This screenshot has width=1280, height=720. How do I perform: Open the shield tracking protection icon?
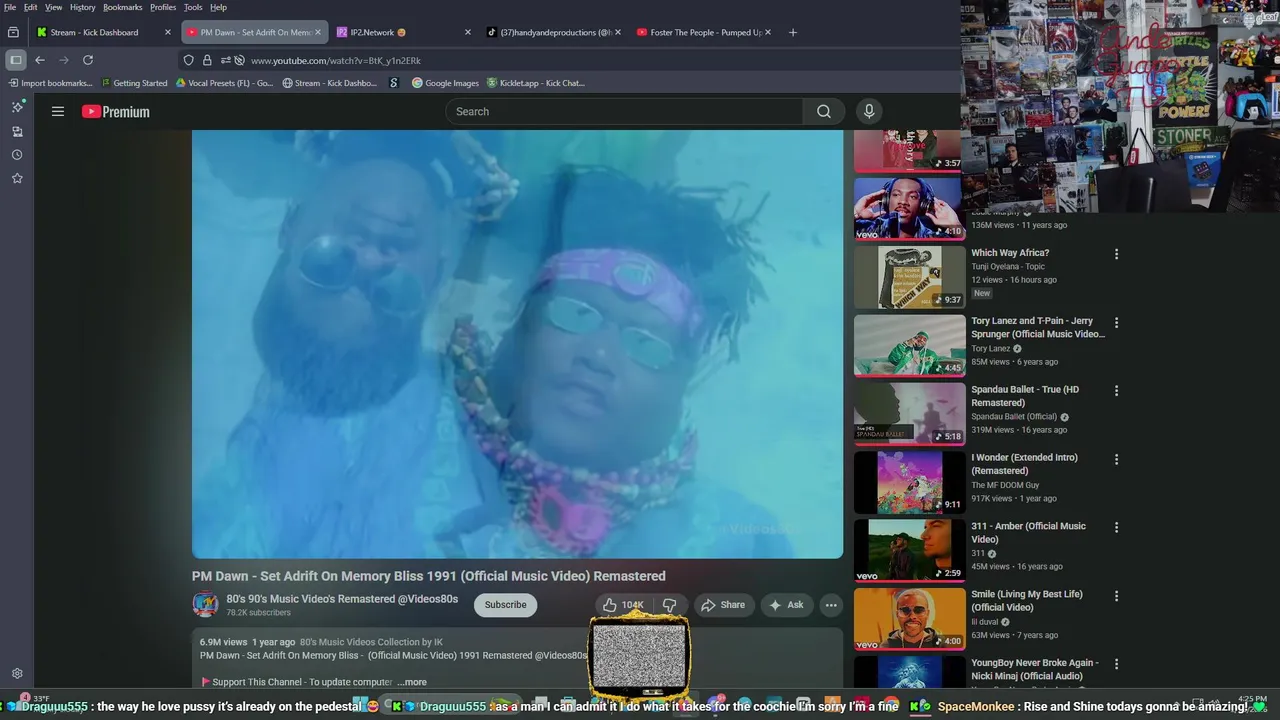188,60
